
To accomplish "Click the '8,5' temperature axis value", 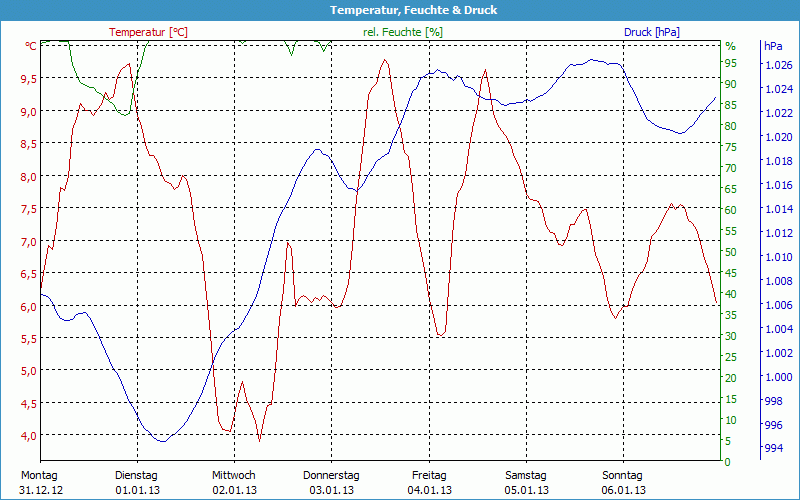I will (x=28, y=144).
